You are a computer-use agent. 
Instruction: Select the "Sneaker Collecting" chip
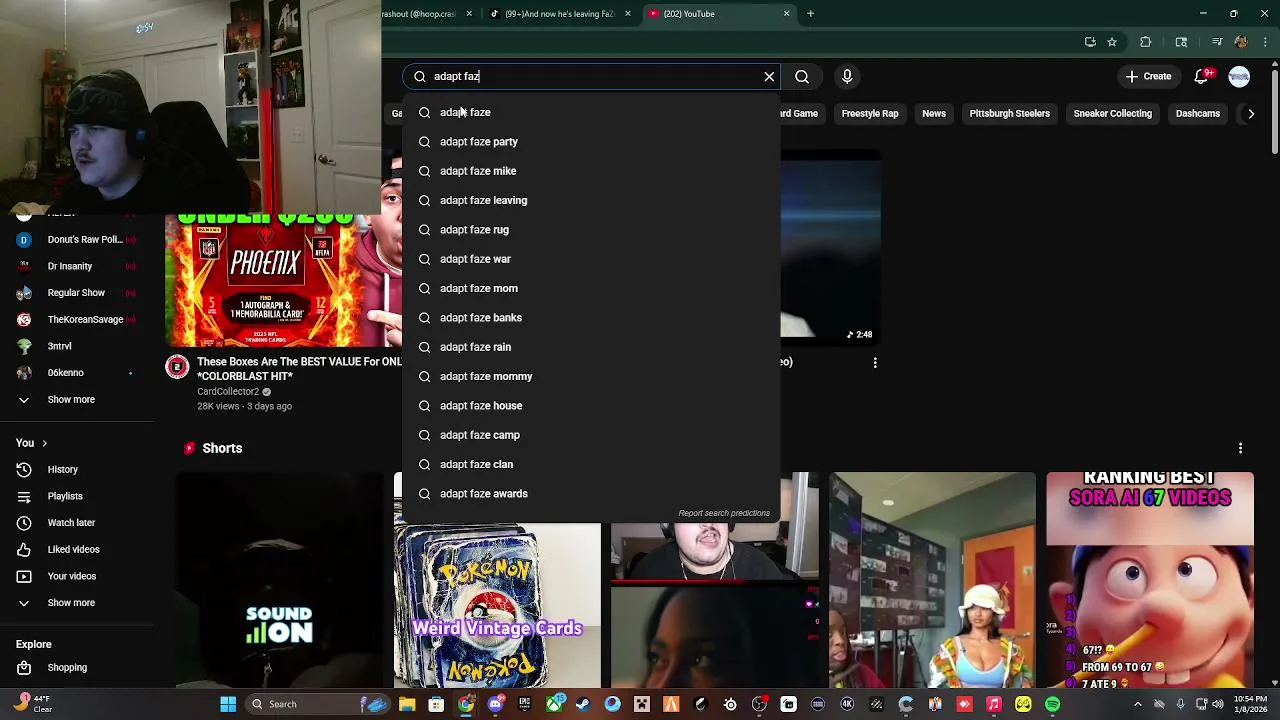coord(1112,114)
